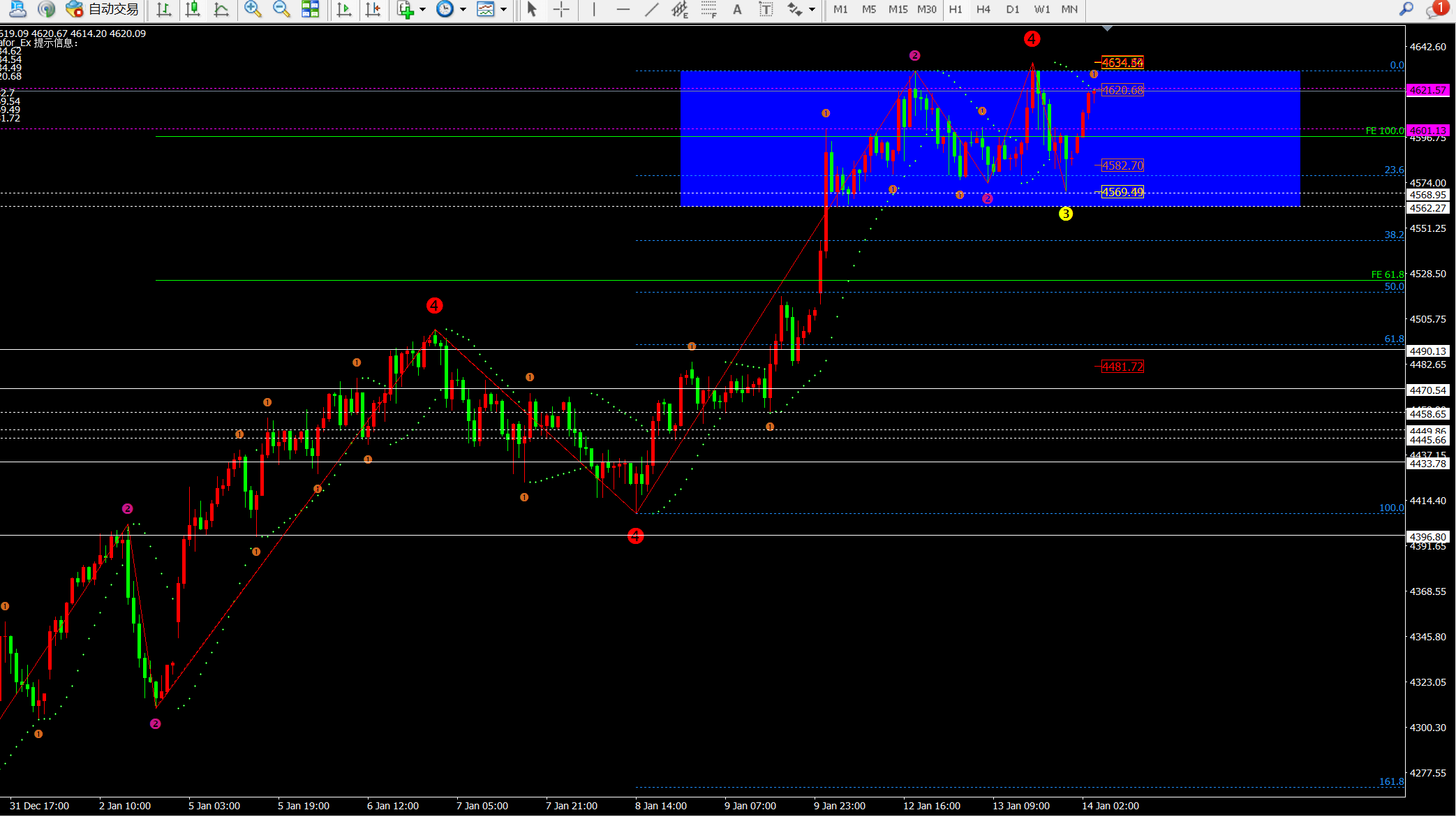
Task: Click the yellow wave 3 marker
Action: [1065, 214]
